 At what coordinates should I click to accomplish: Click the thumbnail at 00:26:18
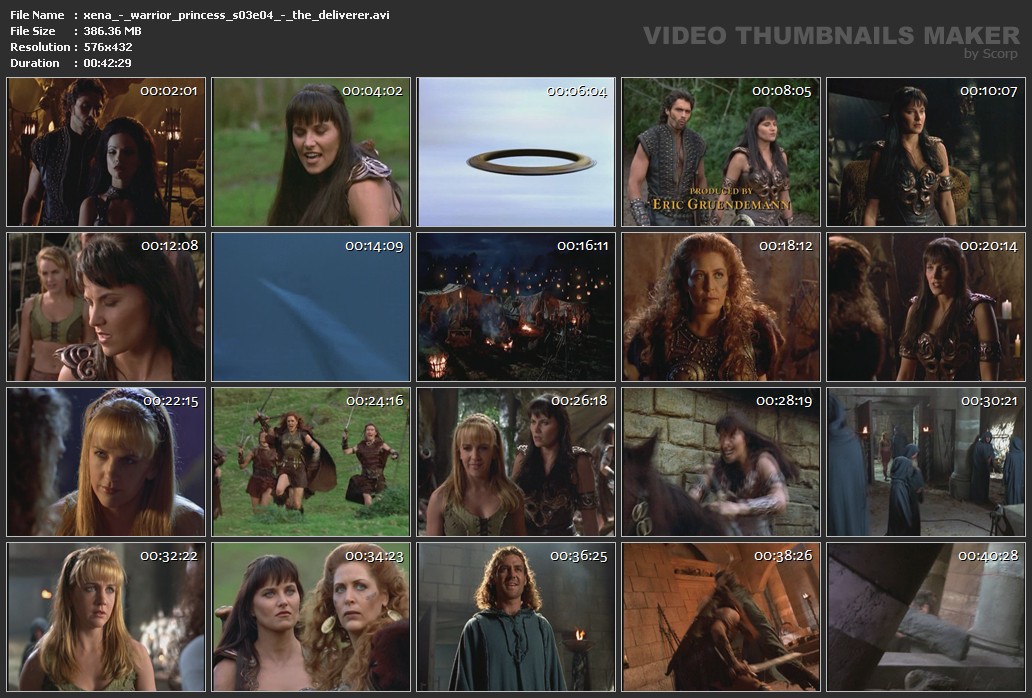coord(516,462)
